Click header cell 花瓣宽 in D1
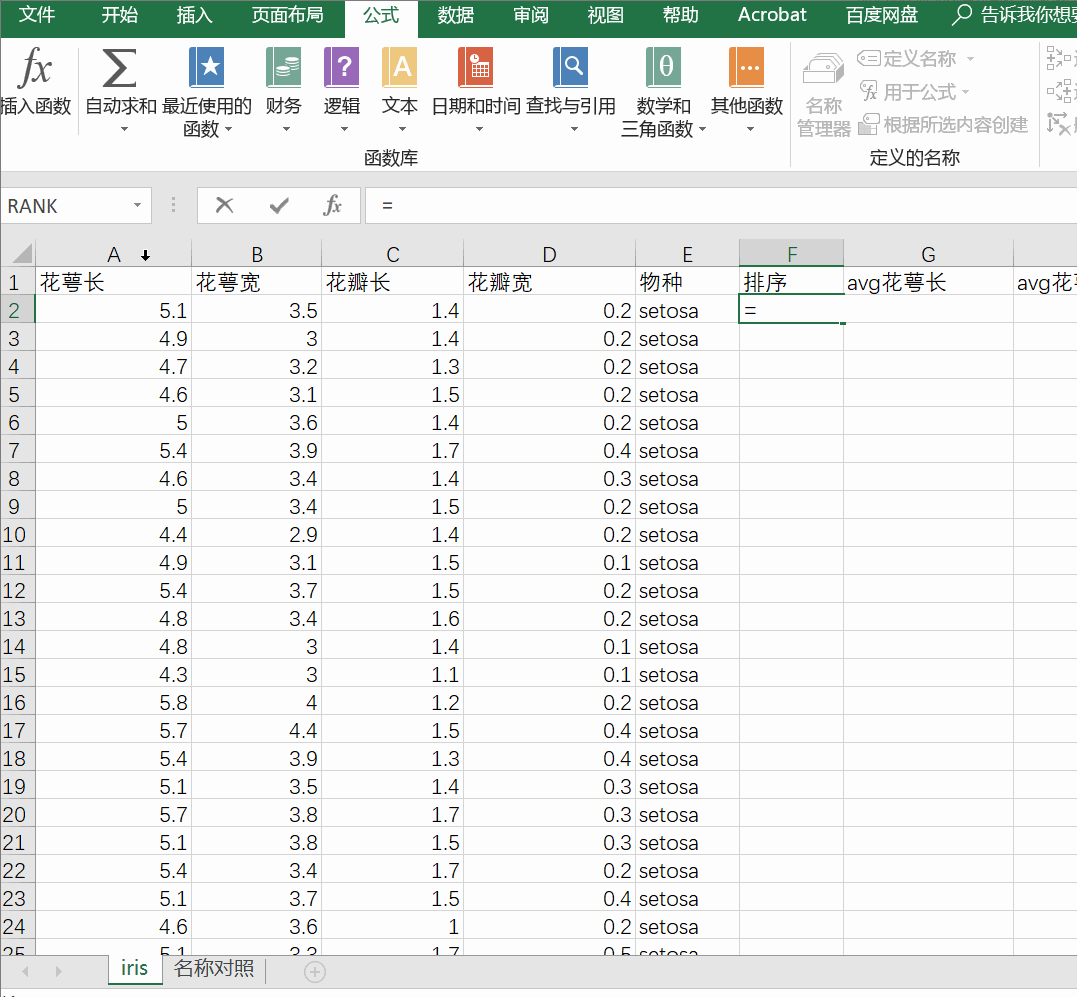The width and height of the screenshot is (1077, 997). point(549,282)
